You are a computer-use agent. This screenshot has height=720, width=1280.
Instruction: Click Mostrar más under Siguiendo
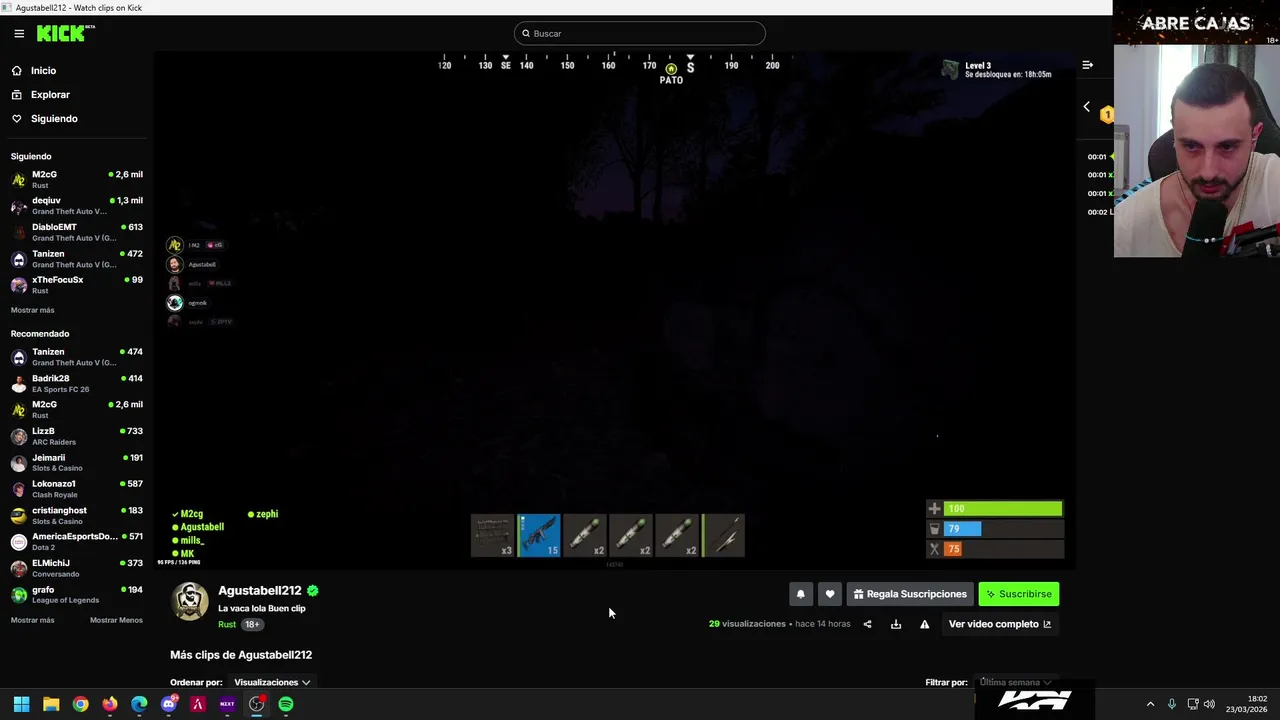33,310
